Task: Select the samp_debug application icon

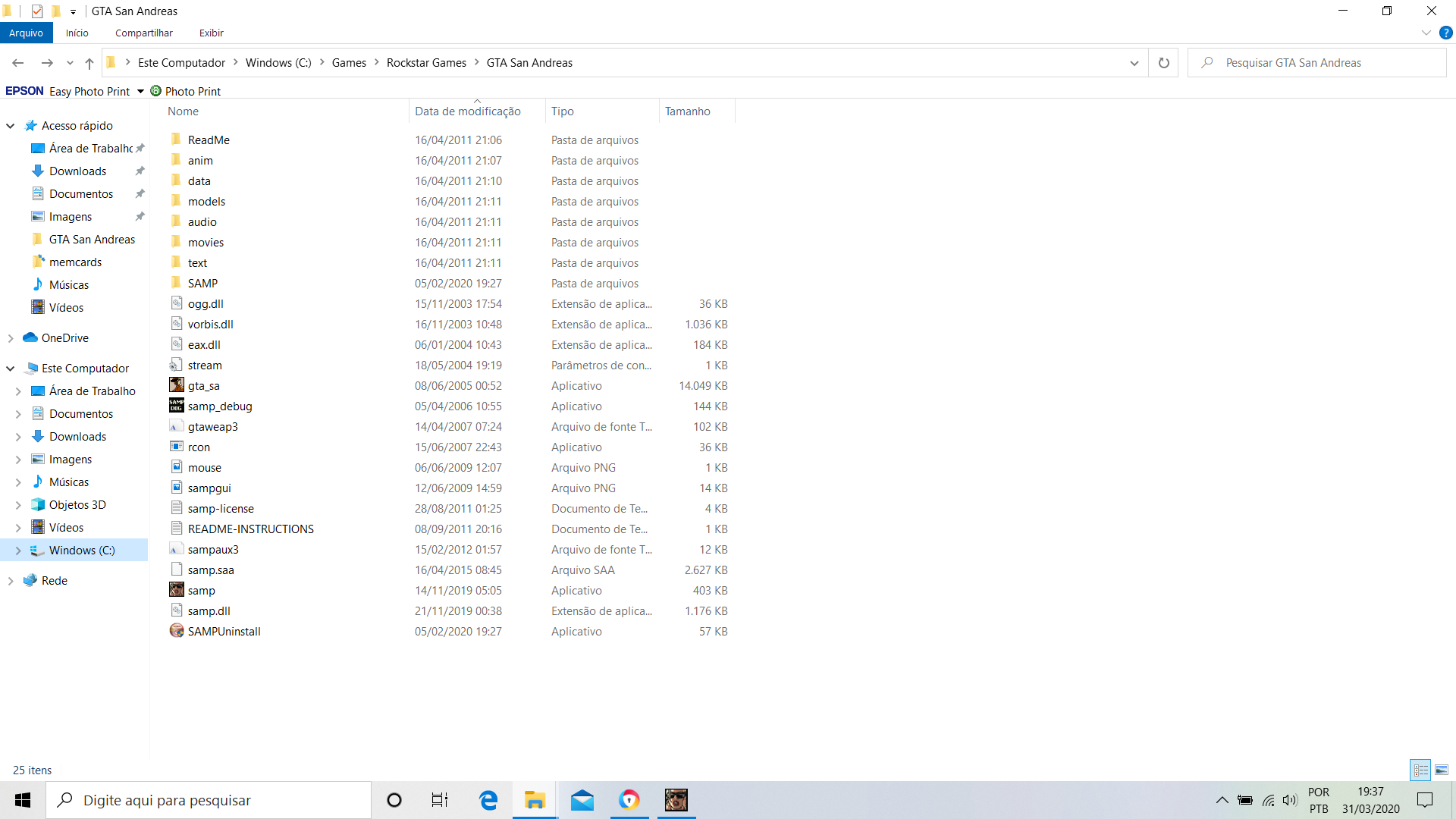Action: tap(177, 406)
